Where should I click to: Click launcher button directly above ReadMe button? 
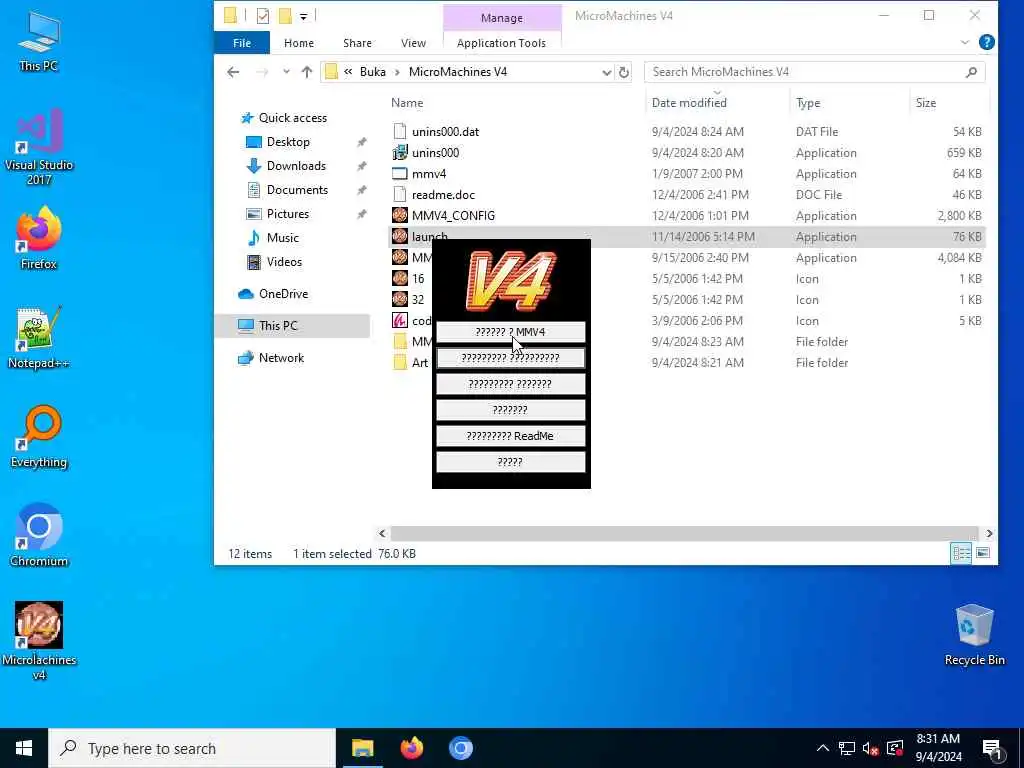[510, 410]
